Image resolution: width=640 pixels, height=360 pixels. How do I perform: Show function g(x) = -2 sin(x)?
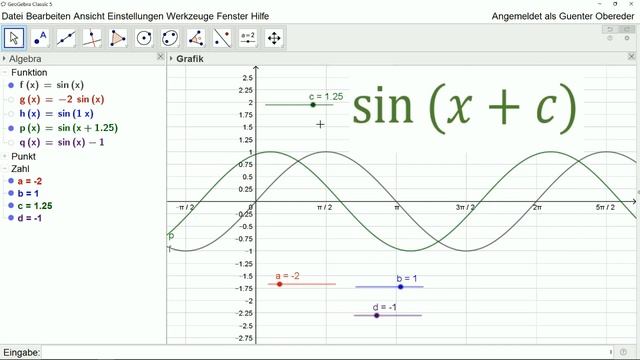click(x=11, y=100)
